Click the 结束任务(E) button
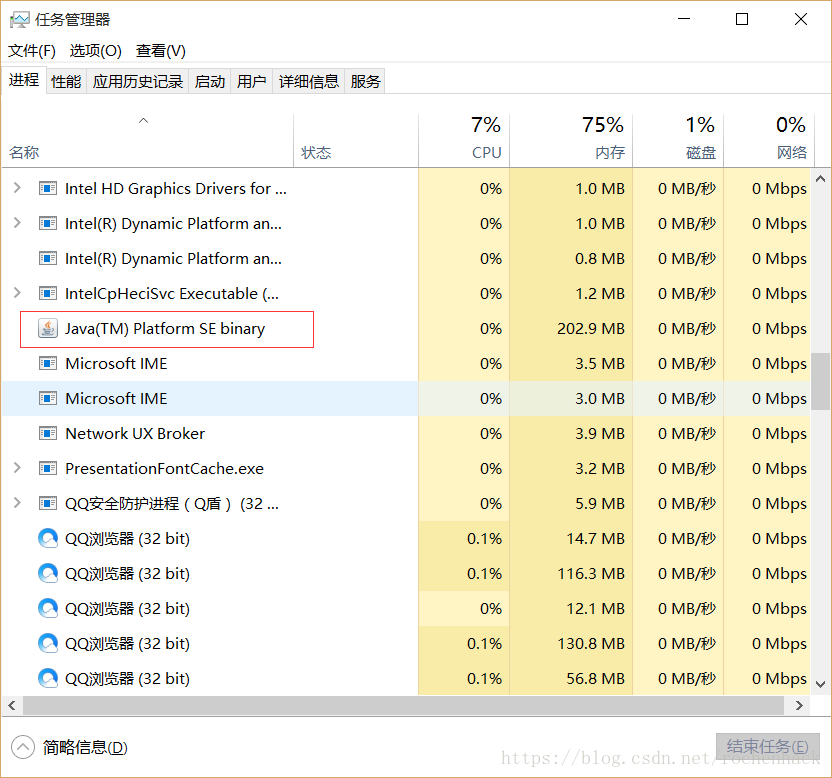Image resolution: width=832 pixels, height=778 pixels. pyautogui.click(x=767, y=747)
